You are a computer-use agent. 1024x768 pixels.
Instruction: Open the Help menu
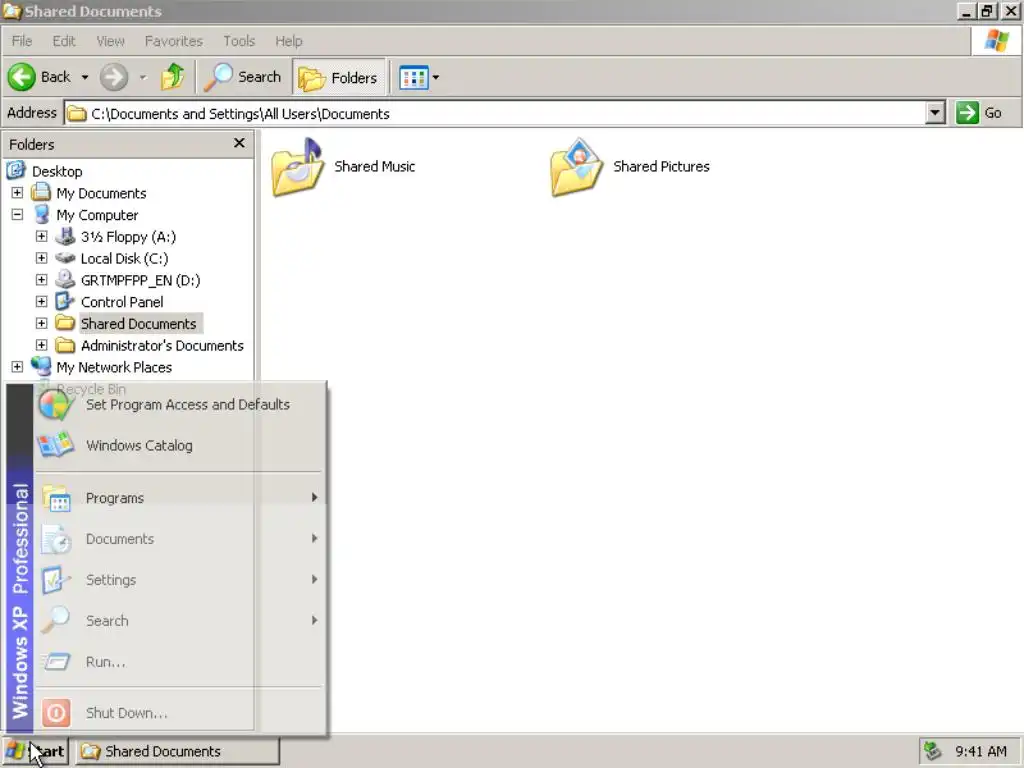tap(289, 41)
